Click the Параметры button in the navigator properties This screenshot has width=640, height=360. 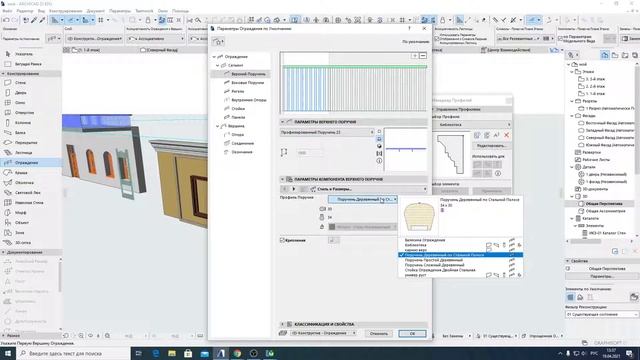click(602, 276)
